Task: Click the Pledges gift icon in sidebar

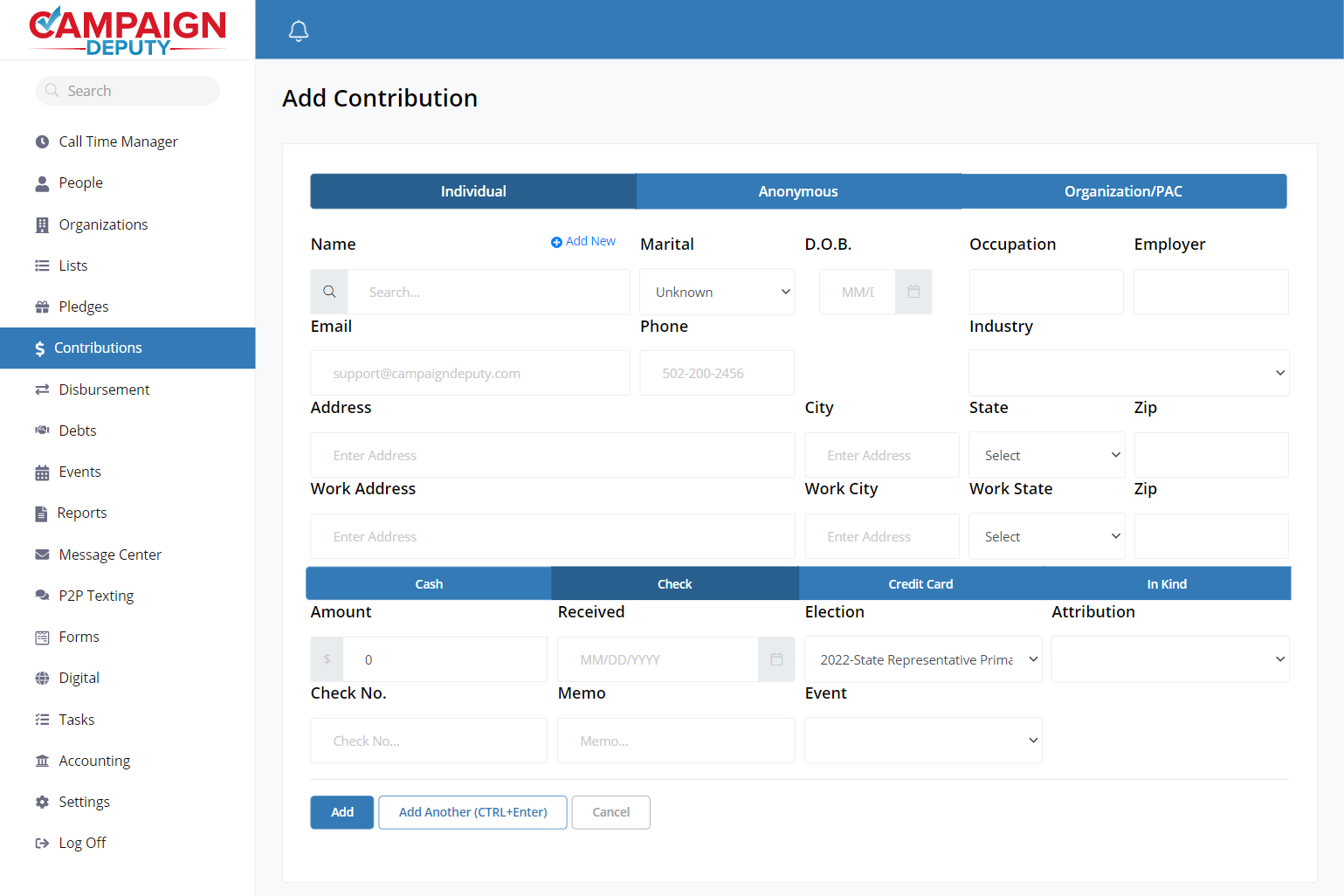Action: 42,307
